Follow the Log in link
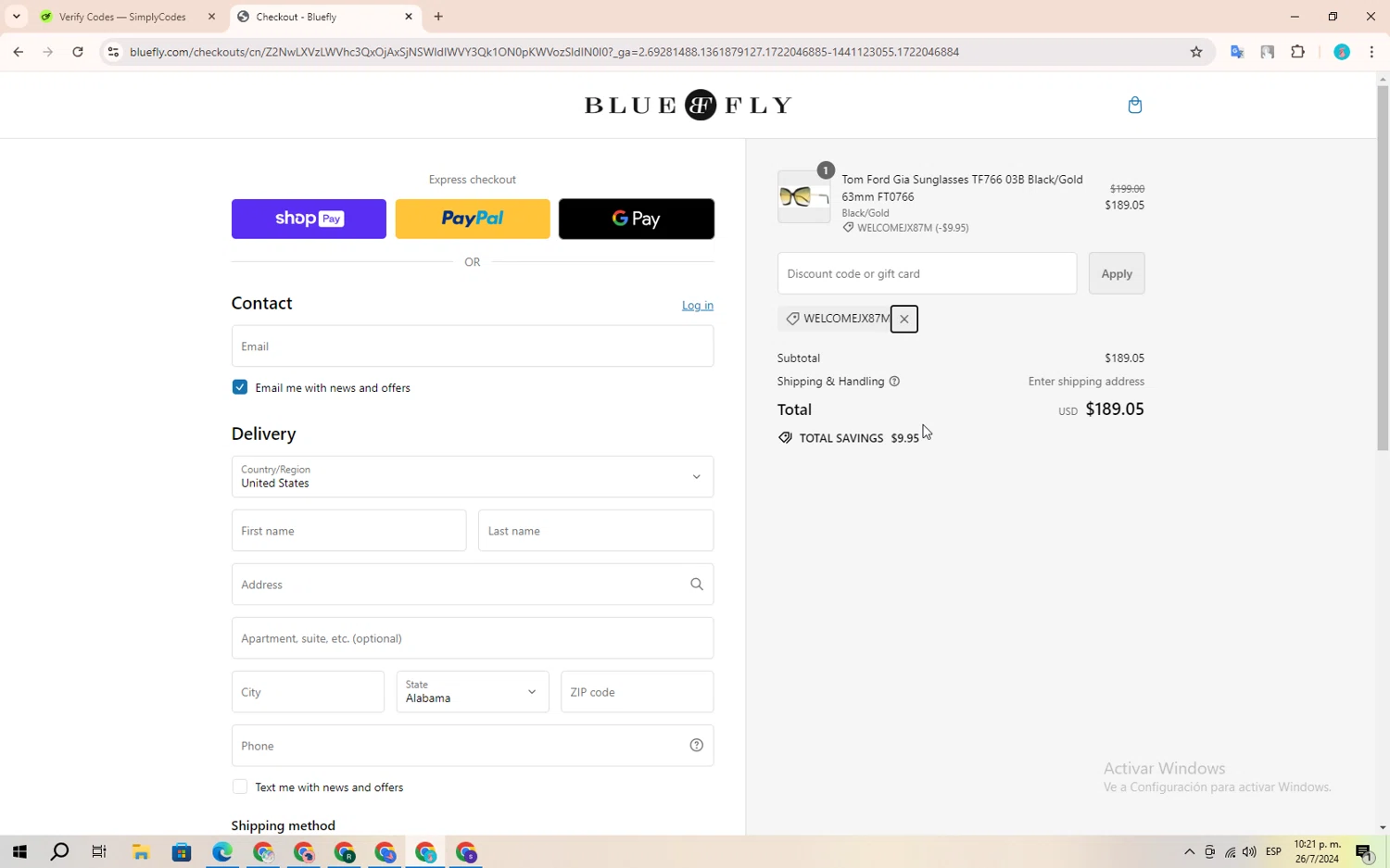The width and height of the screenshot is (1390, 868). pos(698,306)
